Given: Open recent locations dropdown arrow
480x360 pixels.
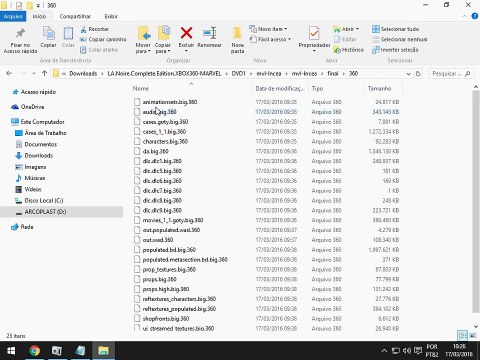Looking at the screenshot, I should click(34, 74).
